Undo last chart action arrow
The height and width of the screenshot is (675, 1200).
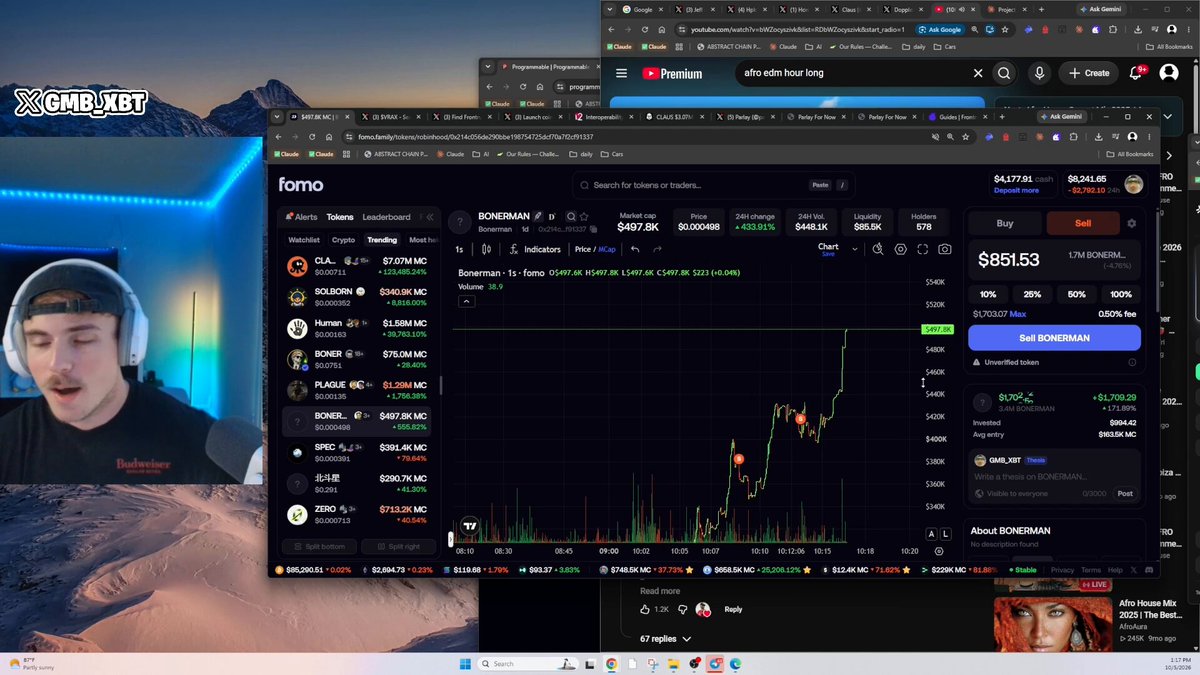(x=635, y=249)
